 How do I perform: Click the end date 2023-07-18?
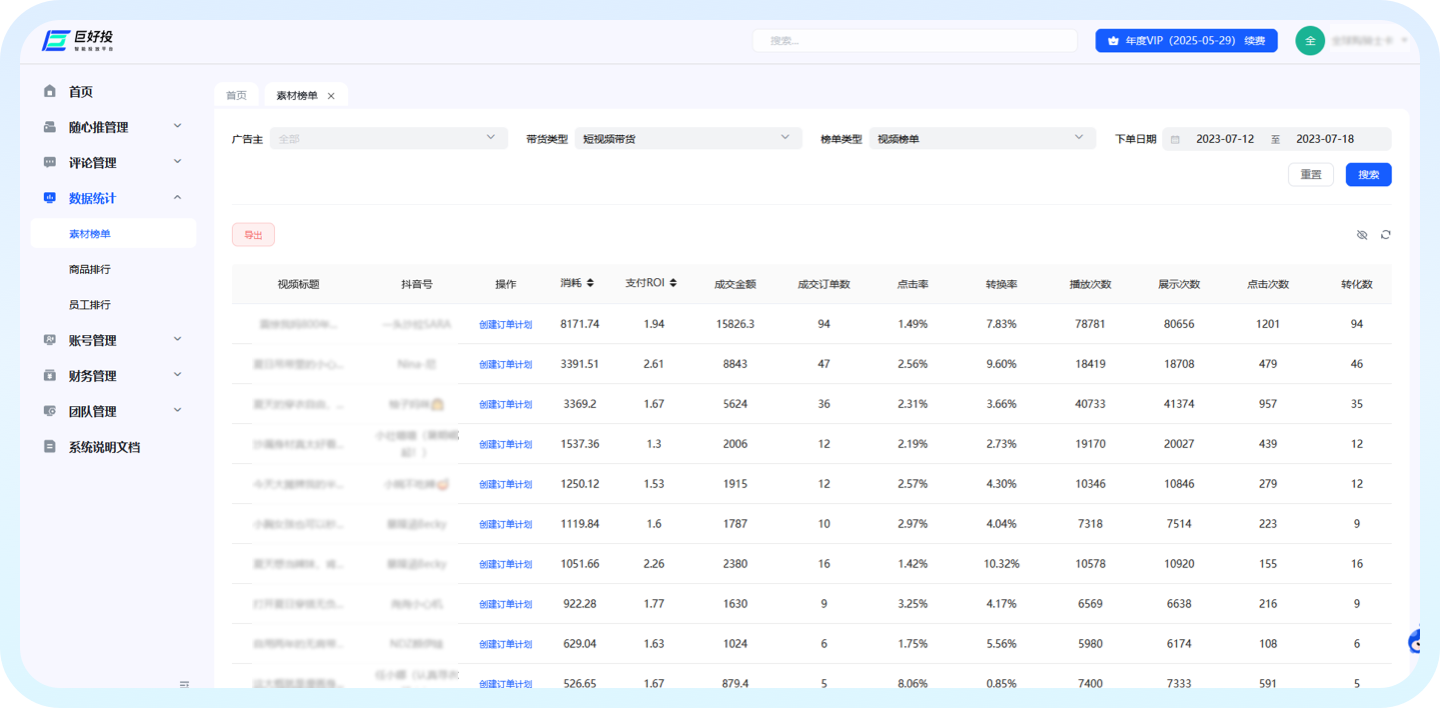point(1324,140)
